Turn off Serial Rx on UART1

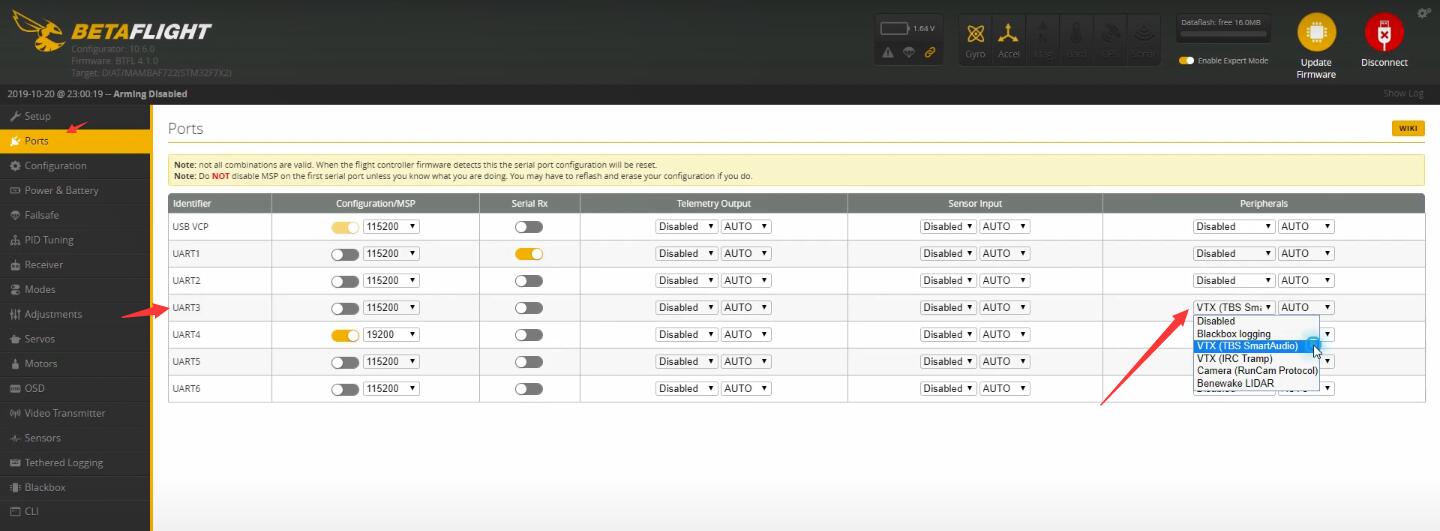pyautogui.click(x=529, y=254)
